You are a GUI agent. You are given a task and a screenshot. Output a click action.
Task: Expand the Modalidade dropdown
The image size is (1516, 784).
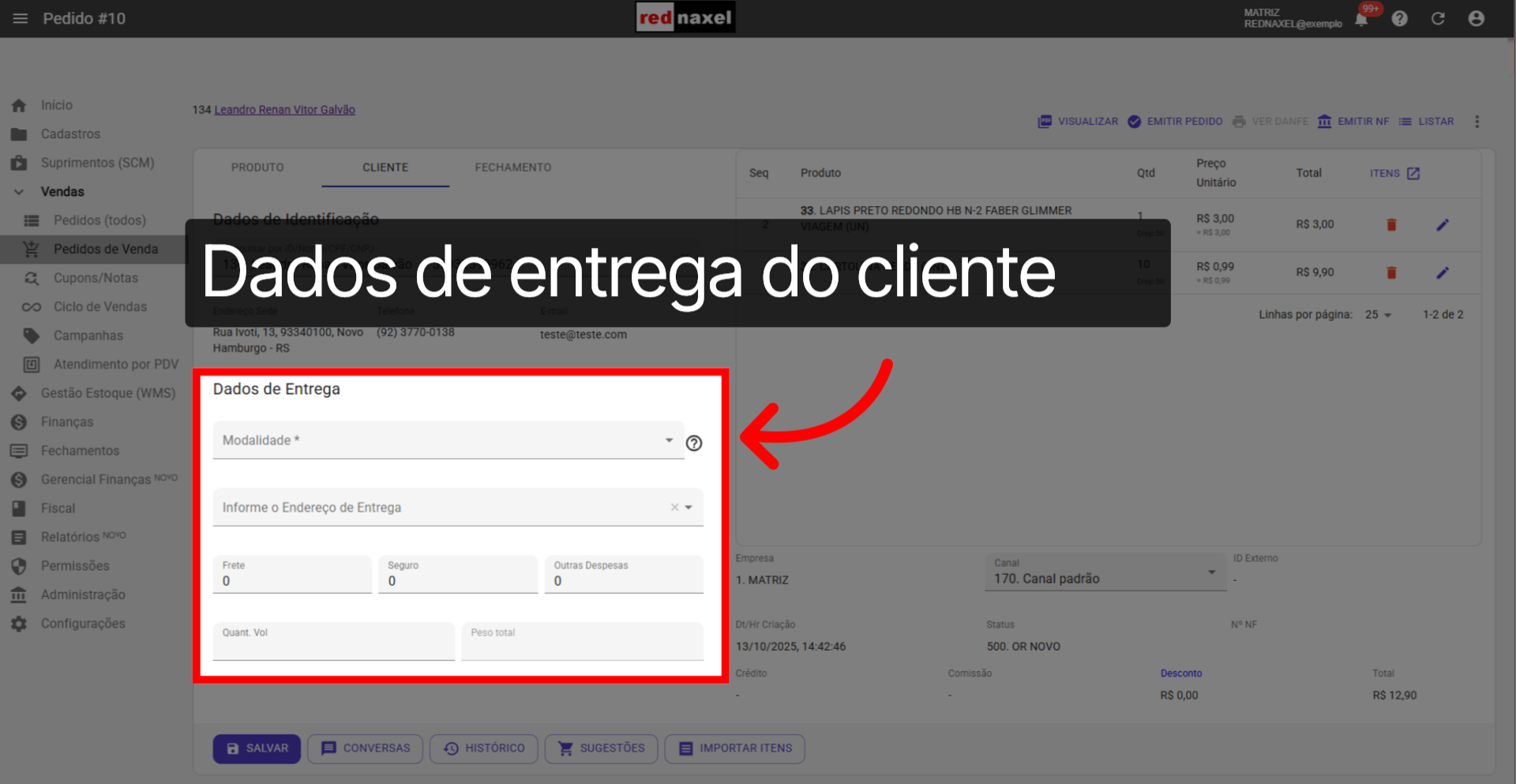point(669,440)
